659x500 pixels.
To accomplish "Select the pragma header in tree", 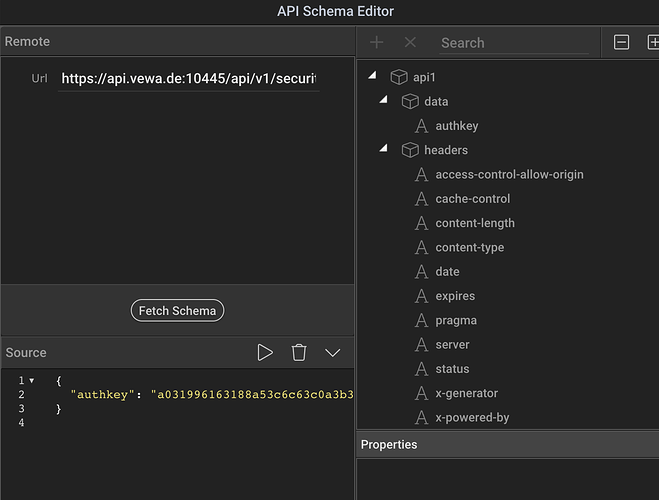I will pos(456,321).
